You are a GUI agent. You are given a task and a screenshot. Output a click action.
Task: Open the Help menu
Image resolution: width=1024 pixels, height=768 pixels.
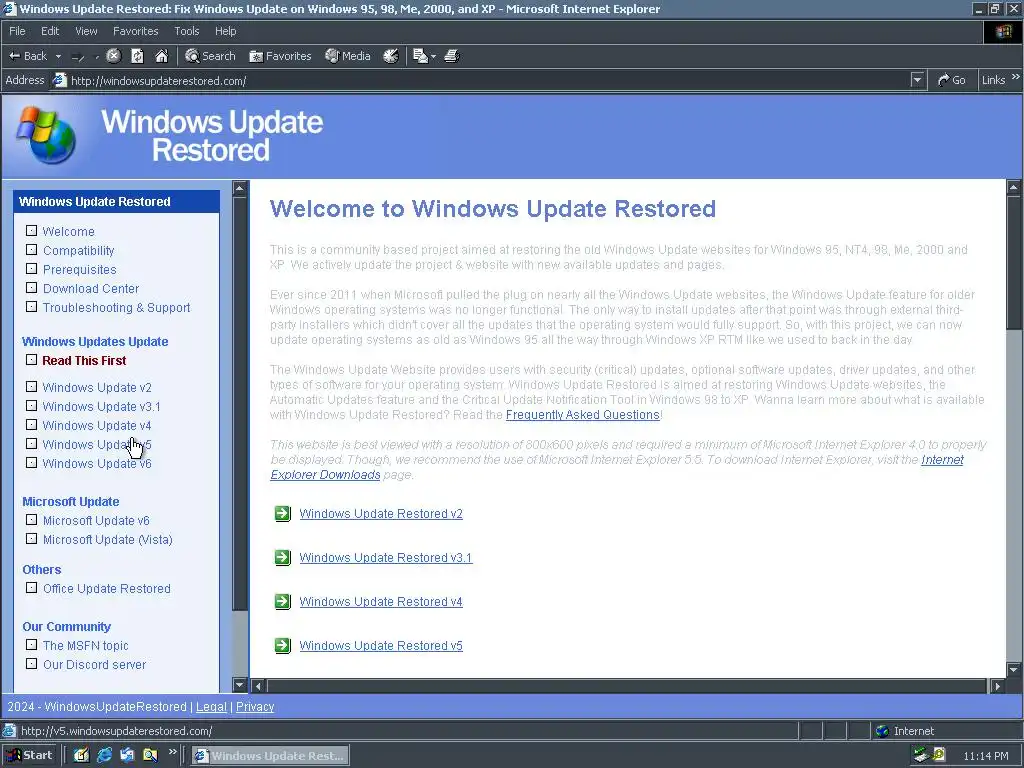coord(225,31)
